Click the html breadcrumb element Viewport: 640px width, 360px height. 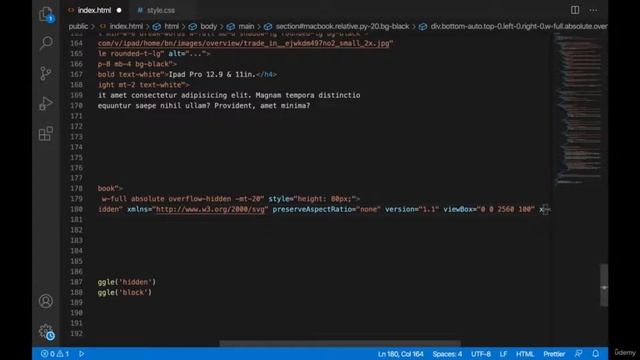(171, 26)
